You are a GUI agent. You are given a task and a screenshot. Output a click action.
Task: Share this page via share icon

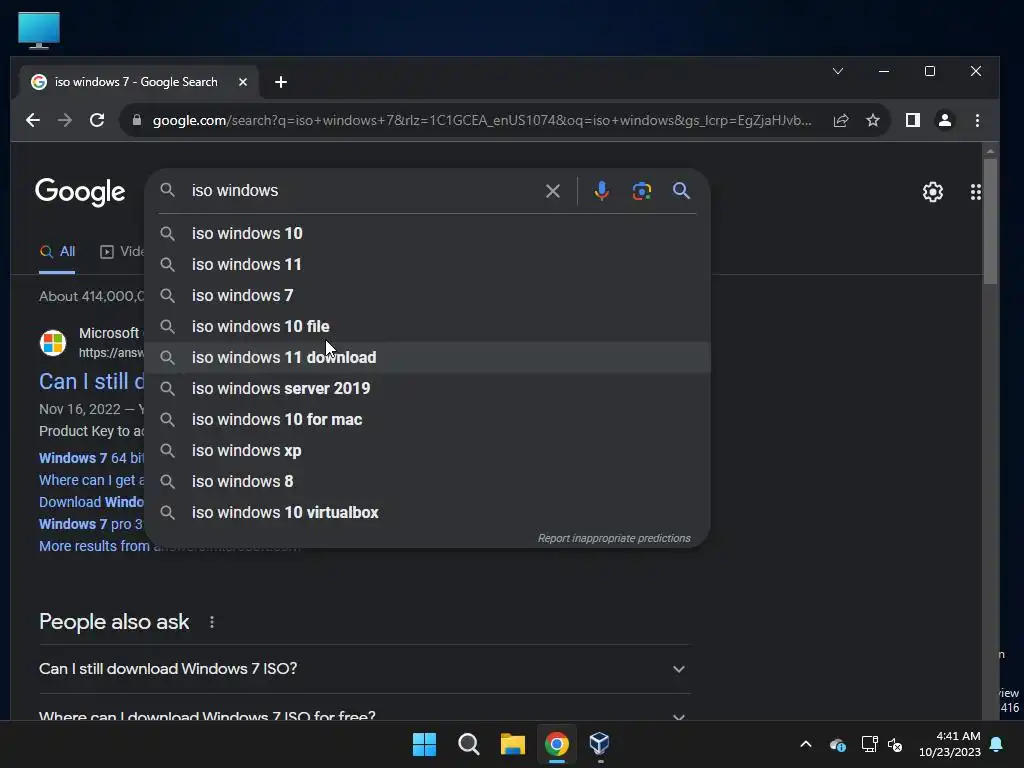coord(840,120)
